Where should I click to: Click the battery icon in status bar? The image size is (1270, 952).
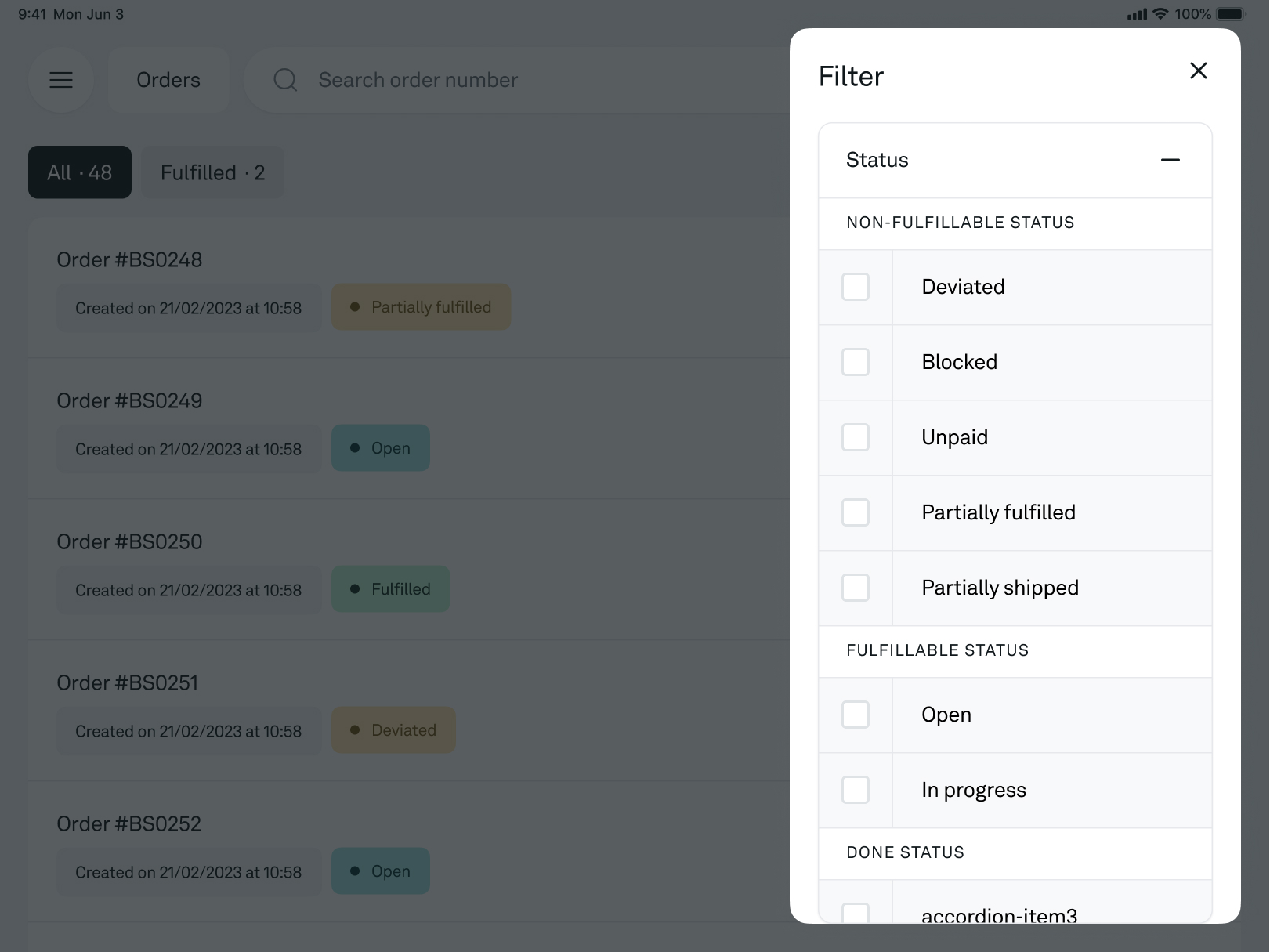point(1230,14)
